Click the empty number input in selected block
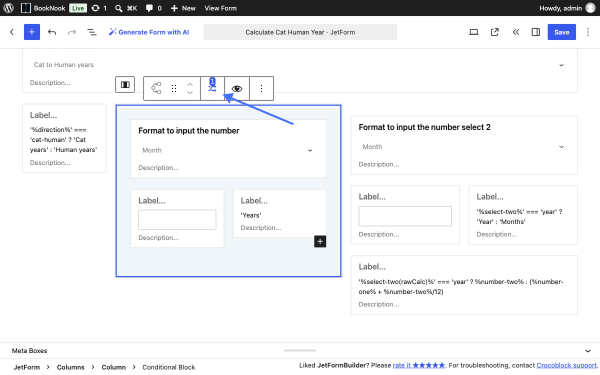The width and height of the screenshot is (600, 375). point(177,220)
